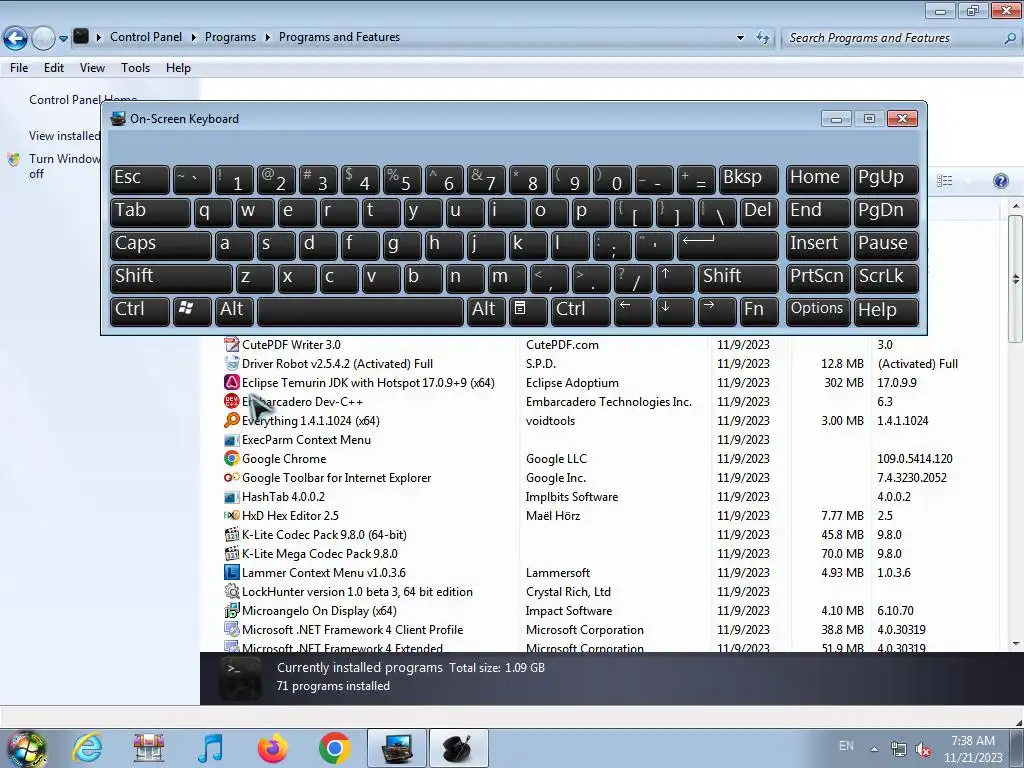This screenshot has width=1024, height=768.
Task: Select K-Lite Codec Pack 64-bit icon
Action: tap(231, 534)
